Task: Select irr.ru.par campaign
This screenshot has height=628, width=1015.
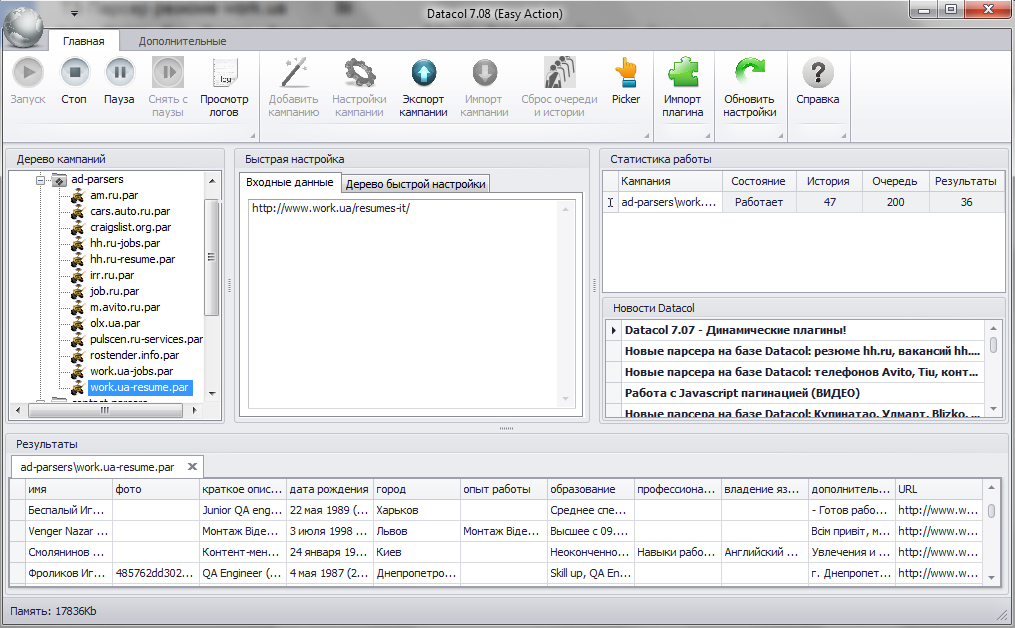Action: click(112, 275)
